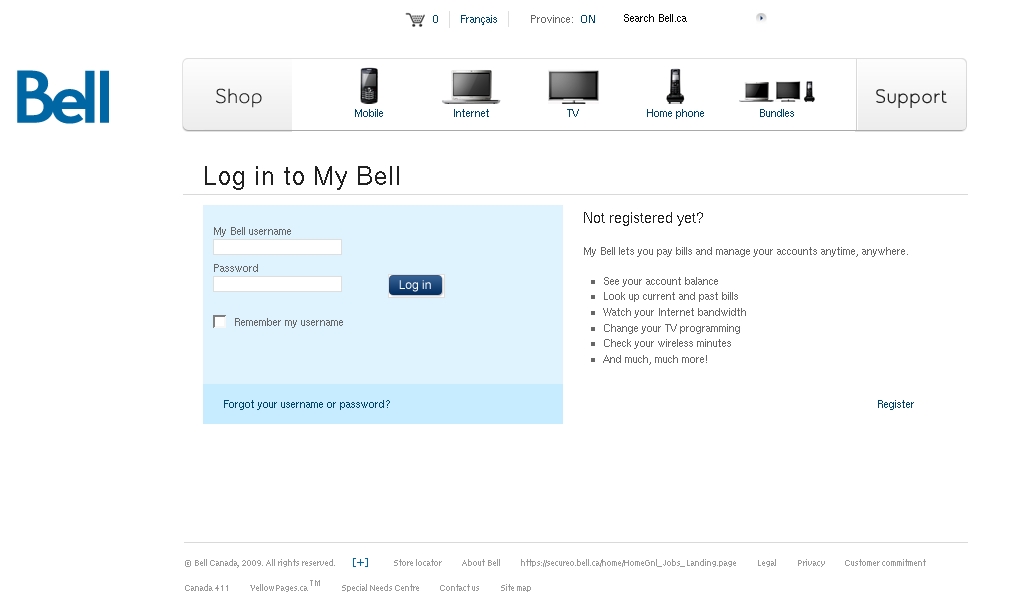Select the Internet laptop icon
This screenshot has height=603, width=1015.
[x=471, y=87]
